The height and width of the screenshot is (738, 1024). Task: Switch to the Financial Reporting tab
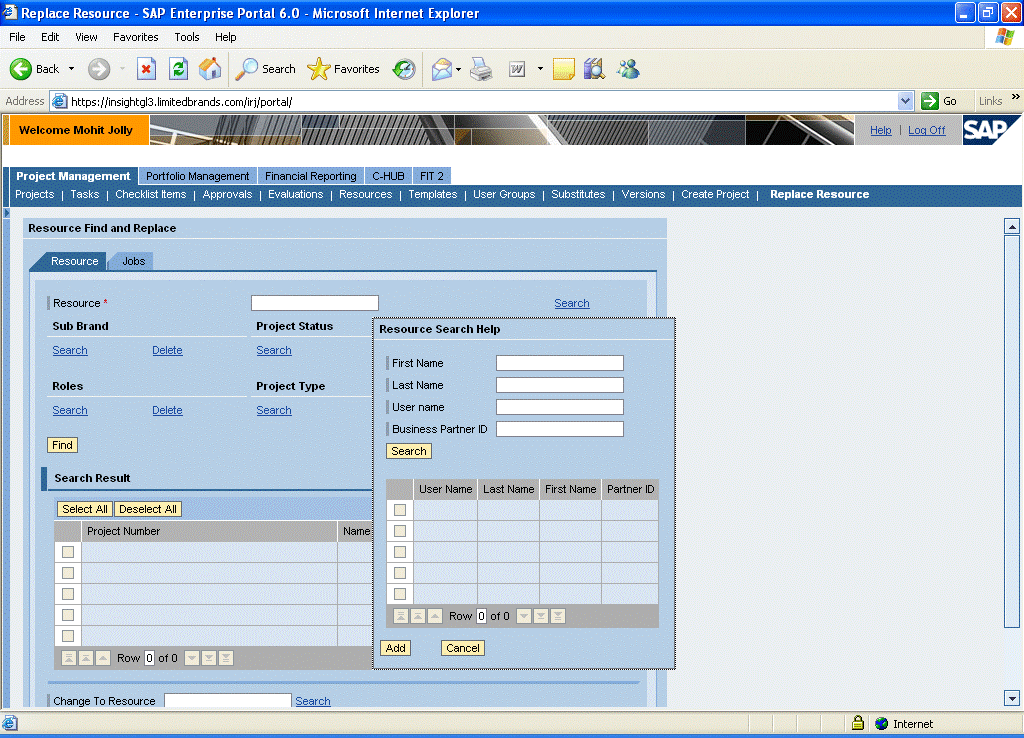pyautogui.click(x=311, y=176)
